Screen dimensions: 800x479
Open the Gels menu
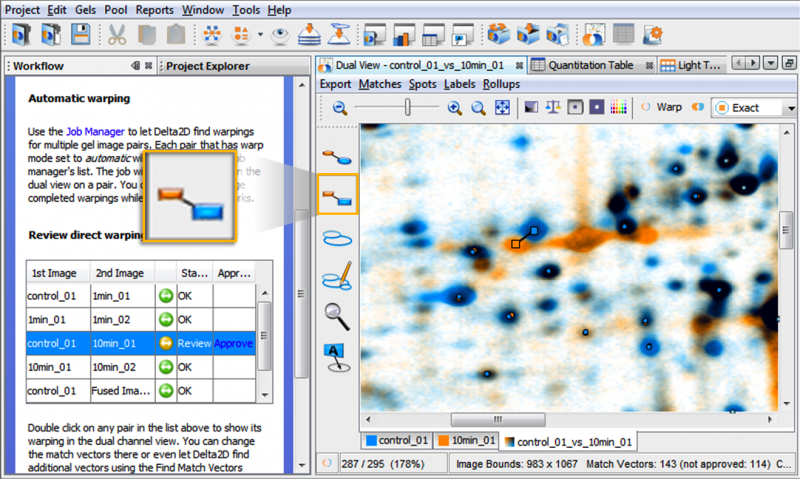(84, 9)
